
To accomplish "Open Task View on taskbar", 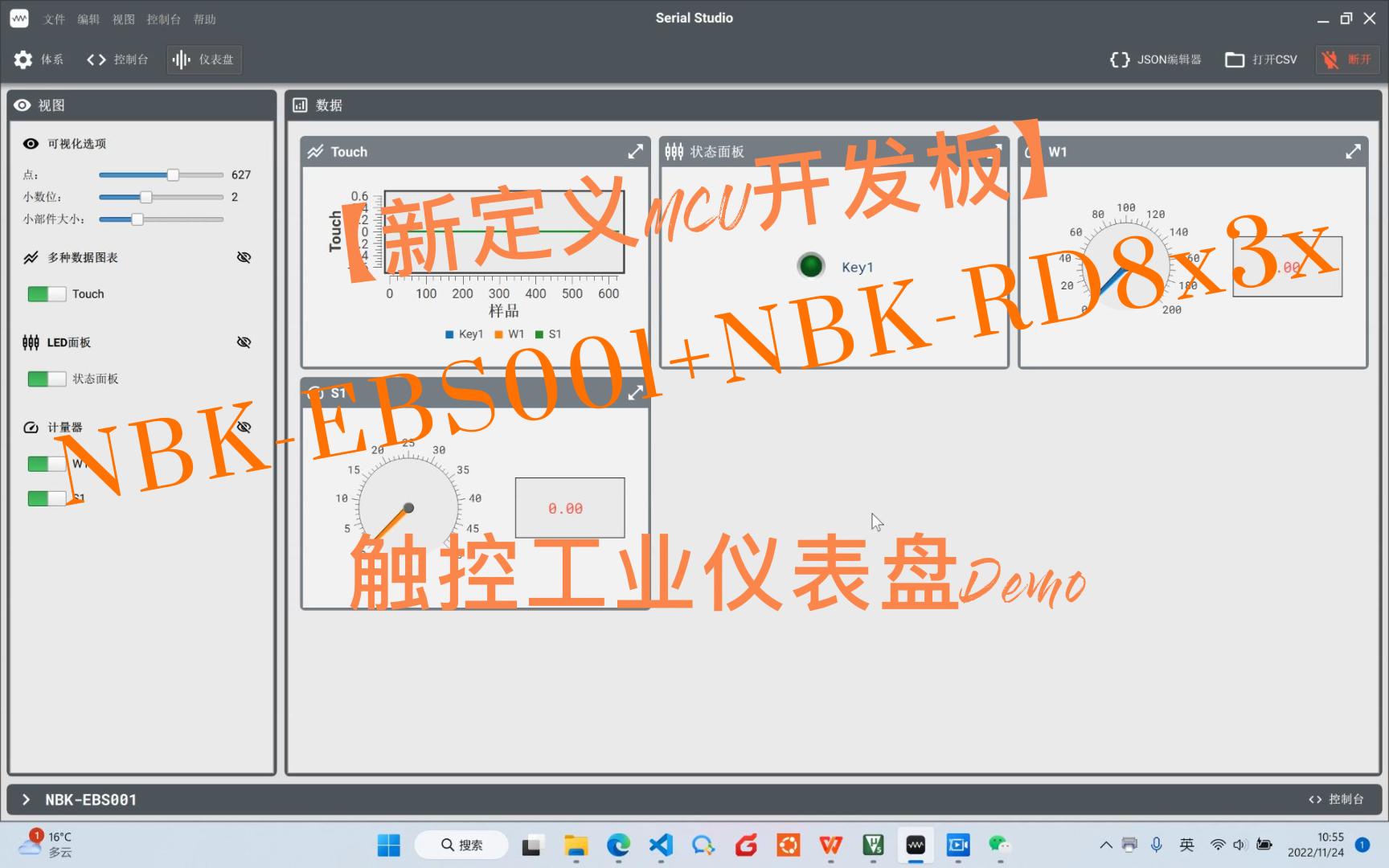I will (x=531, y=845).
